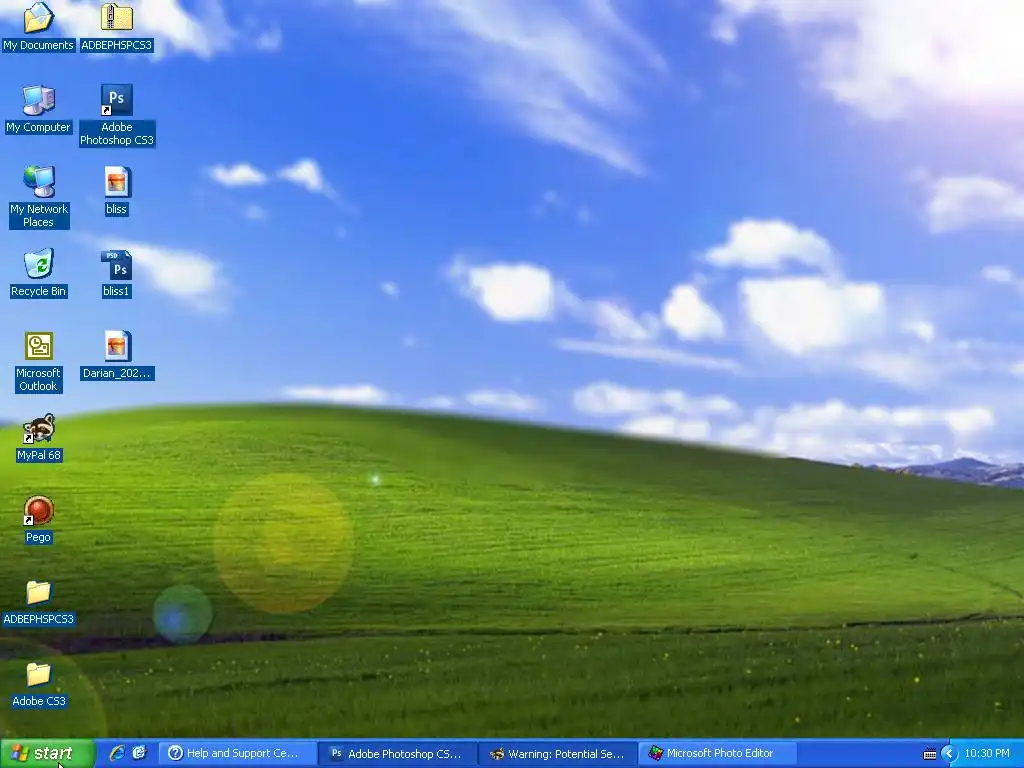Click the 10:30 PM taskbar clock

987,754
